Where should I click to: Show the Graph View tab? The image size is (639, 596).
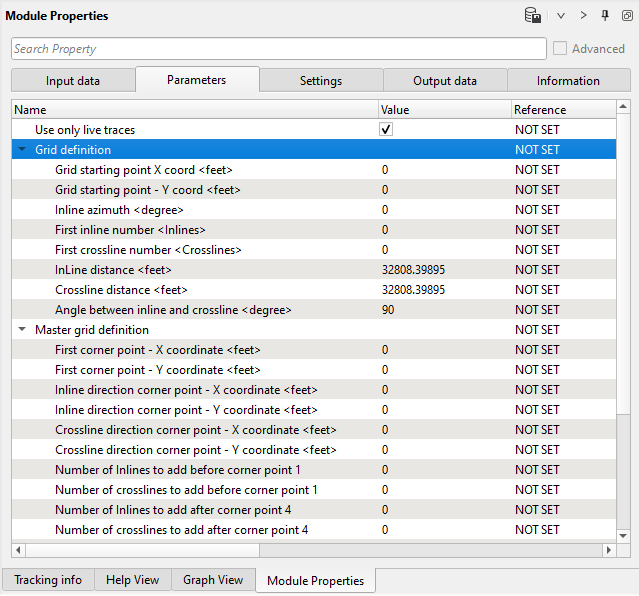tap(213, 580)
